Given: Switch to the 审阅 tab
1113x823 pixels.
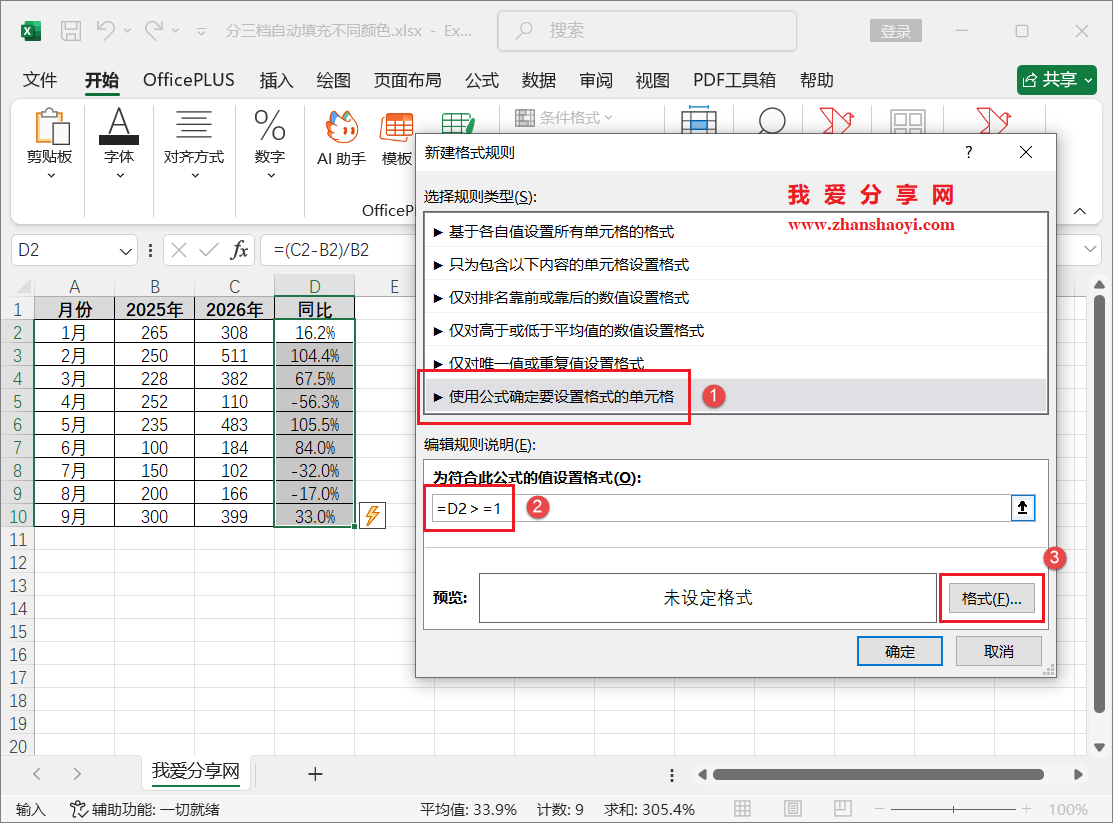Looking at the screenshot, I should (596, 80).
